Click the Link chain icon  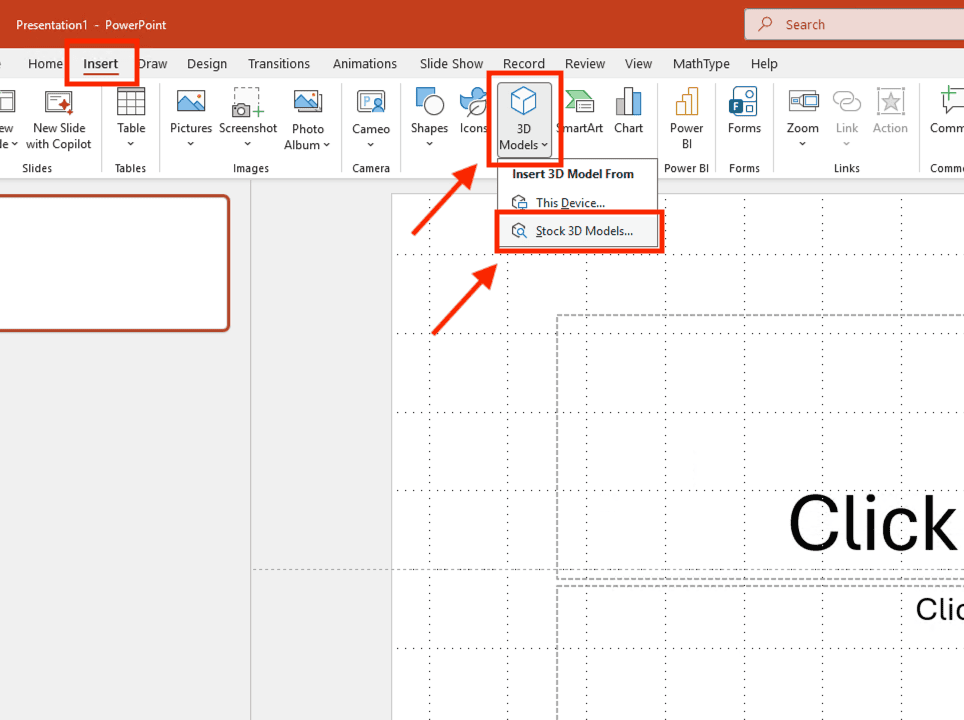[x=847, y=101]
